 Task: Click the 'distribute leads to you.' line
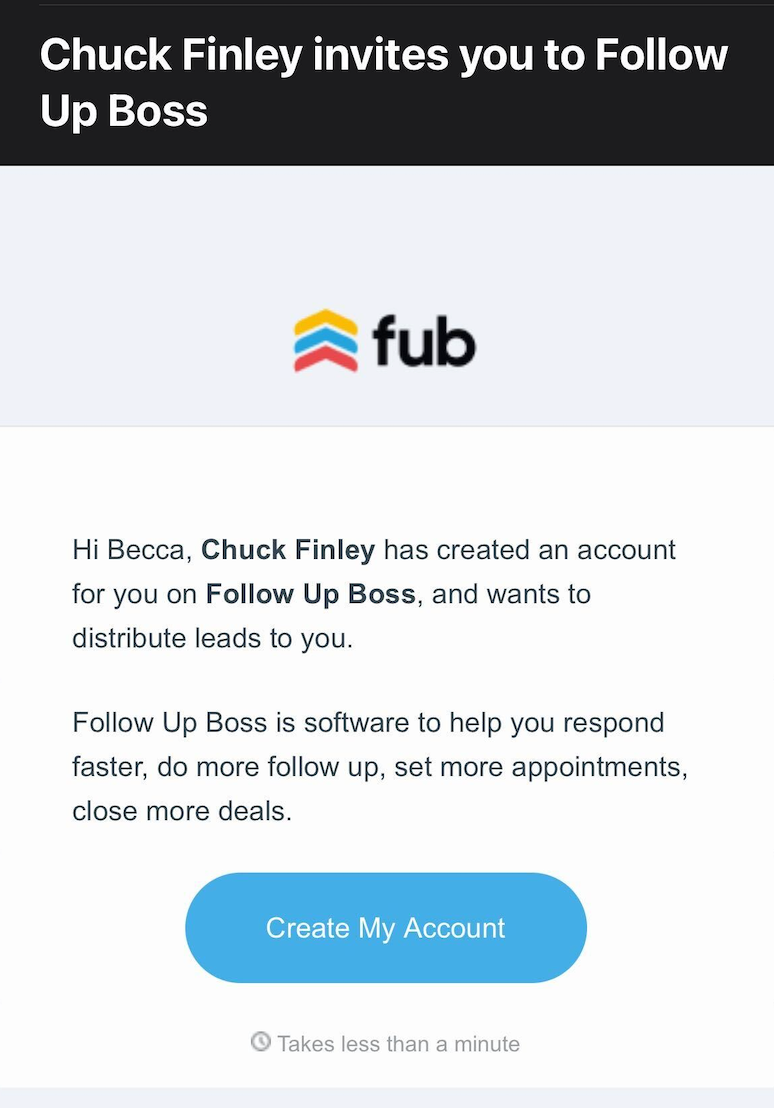pos(213,638)
